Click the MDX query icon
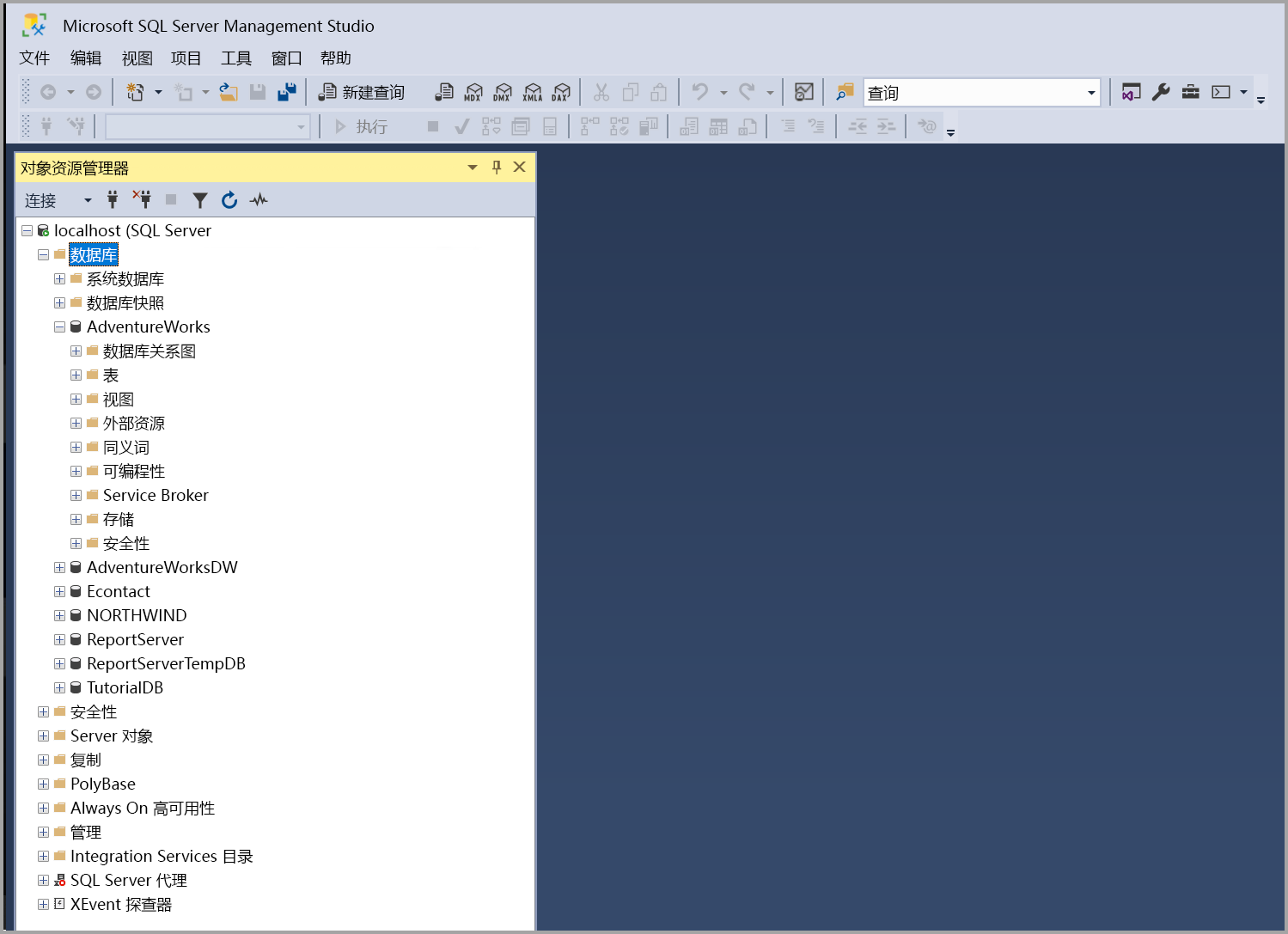1288x934 pixels. [473, 92]
